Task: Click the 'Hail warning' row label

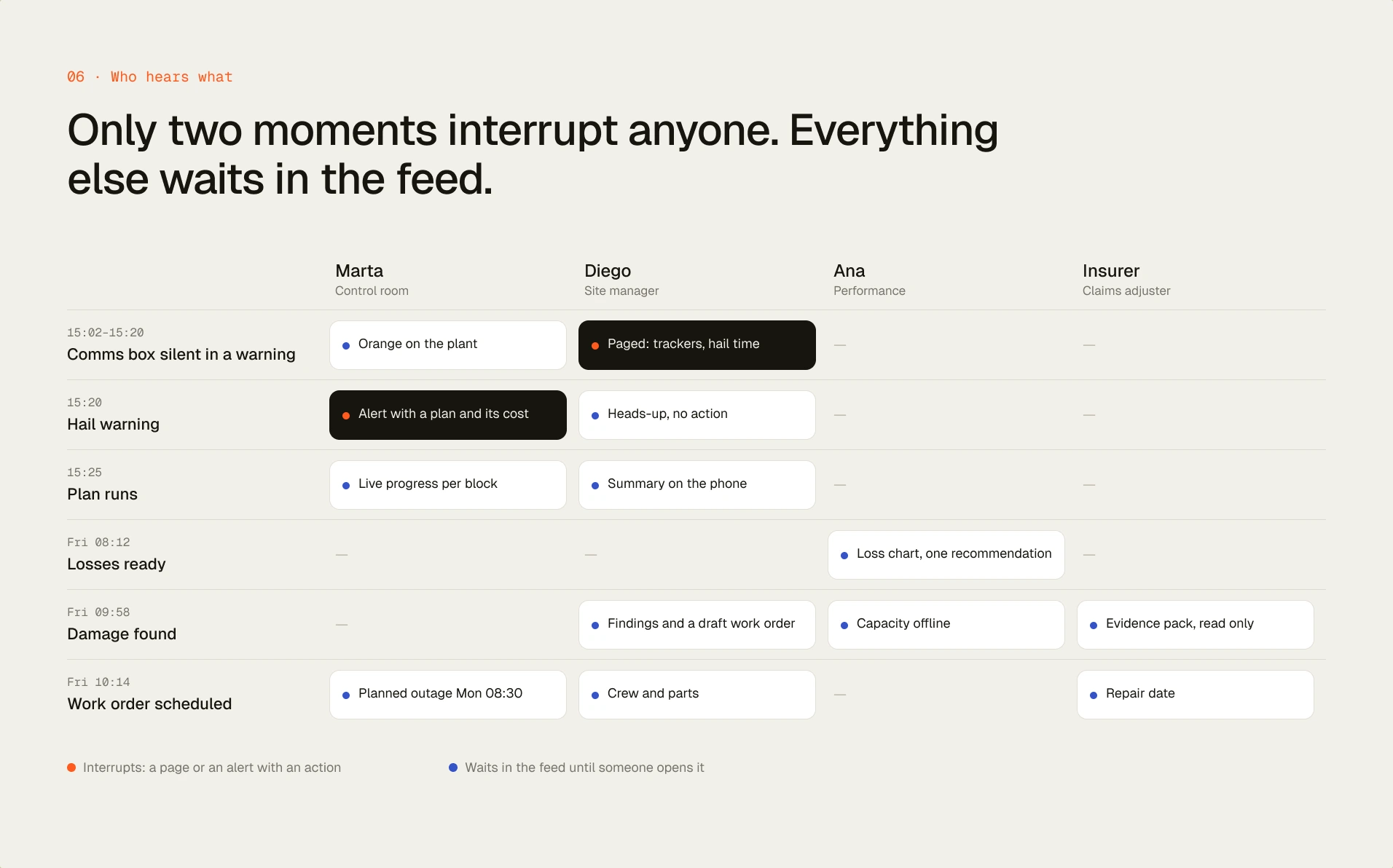Action: [x=113, y=425]
